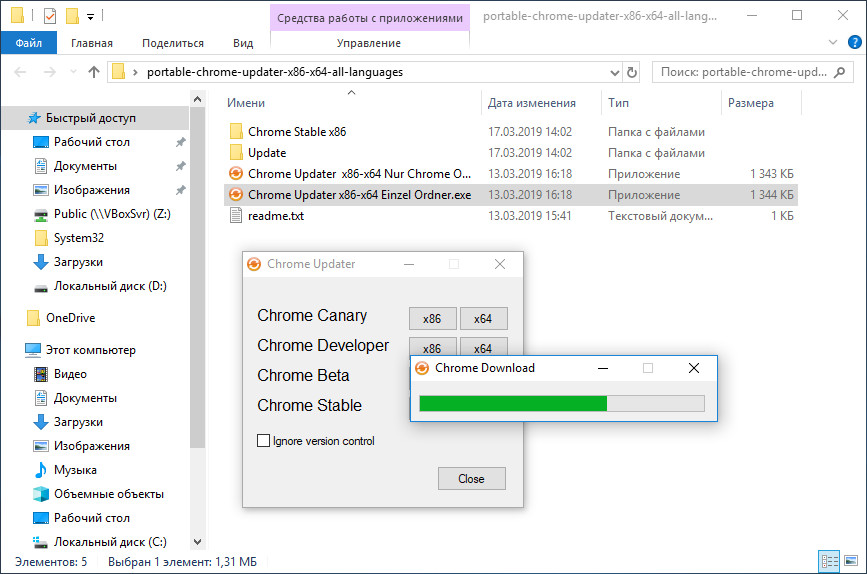Open quick access toolbar customize dropdown
The image size is (867, 574).
coord(90,17)
